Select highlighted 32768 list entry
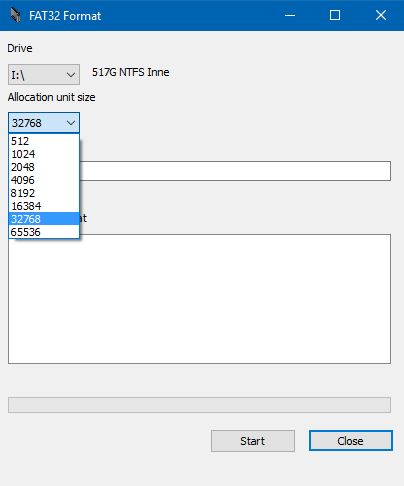This screenshot has height=486, width=404. (x=44, y=219)
